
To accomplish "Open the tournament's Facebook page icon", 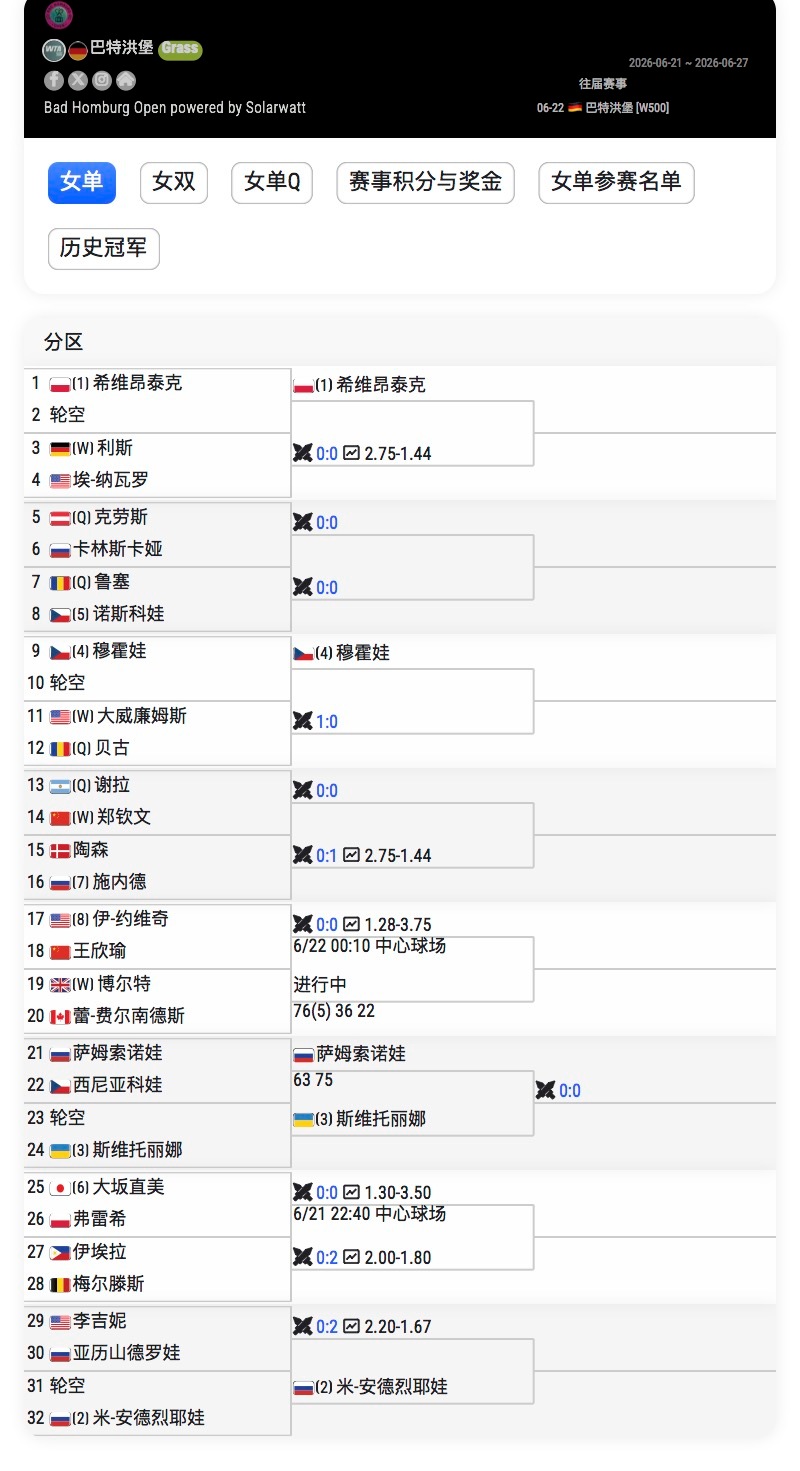I will [54, 81].
